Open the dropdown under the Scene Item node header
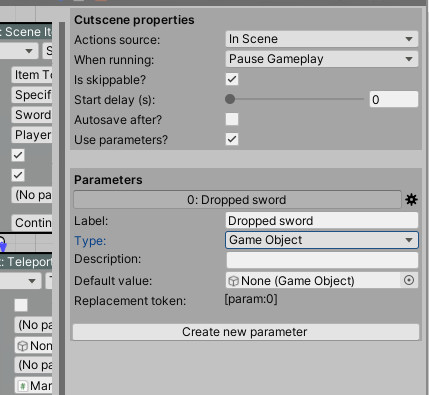This screenshot has height=395, width=429. coord(18,51)
